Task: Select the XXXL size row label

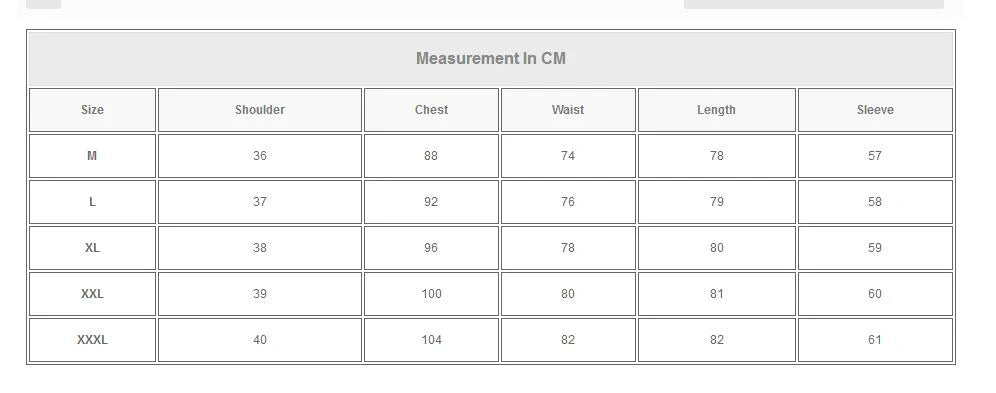Action: click(x=92, y=340)
